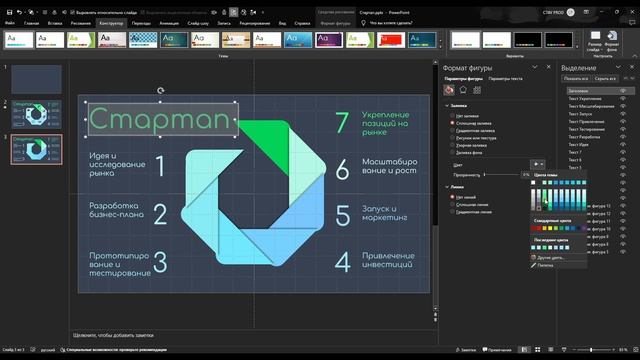This screenshot has width=640, height=360.
Task: Open quick access toolbar customize dropdown
Action: [262, 12]
